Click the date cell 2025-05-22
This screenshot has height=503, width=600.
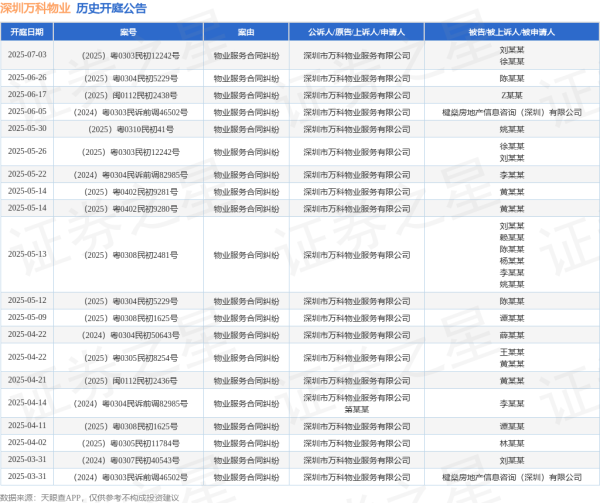[x=27, y=174]
